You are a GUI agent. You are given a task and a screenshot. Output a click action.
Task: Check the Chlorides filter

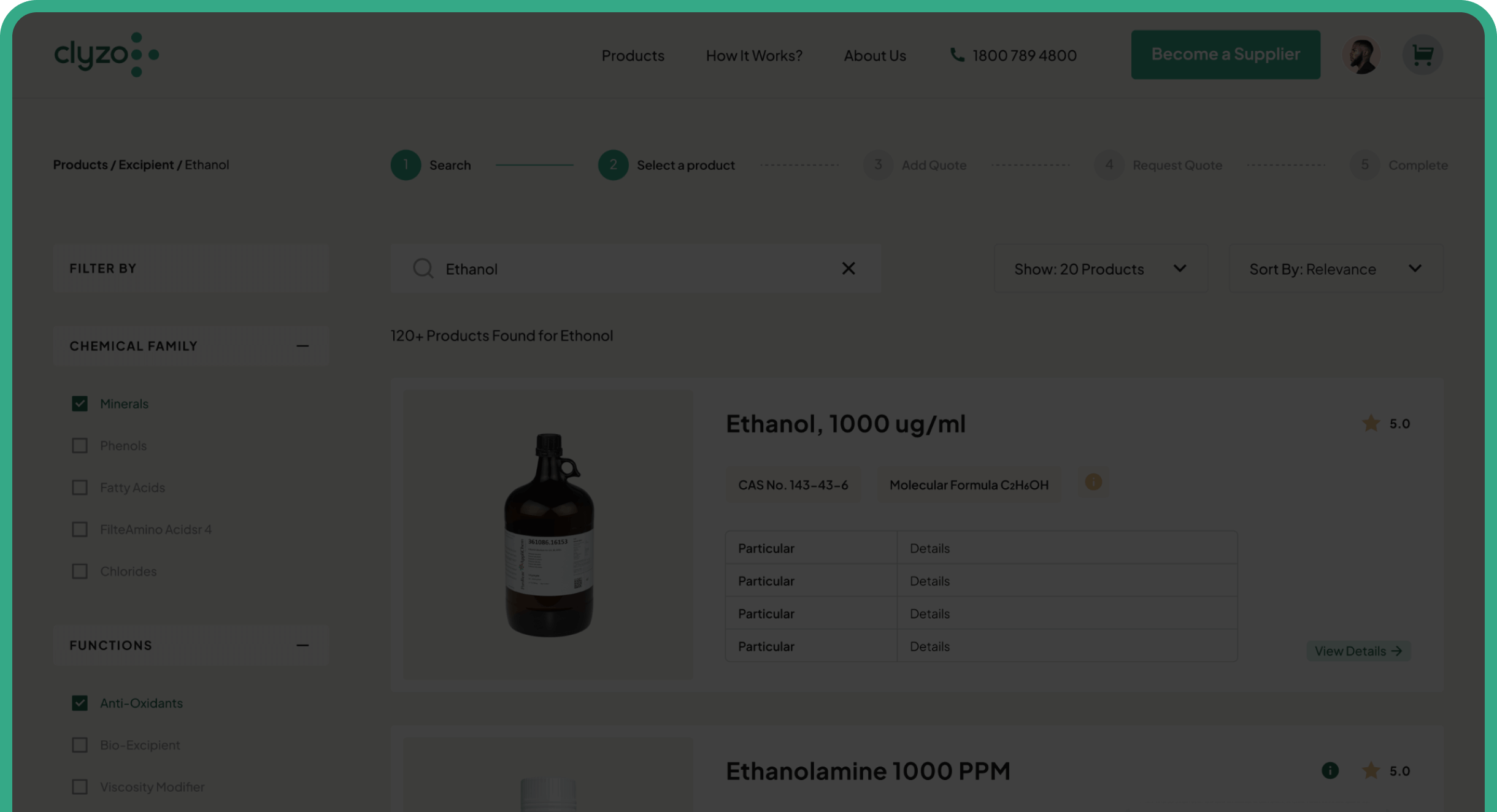tap(80, 571)
